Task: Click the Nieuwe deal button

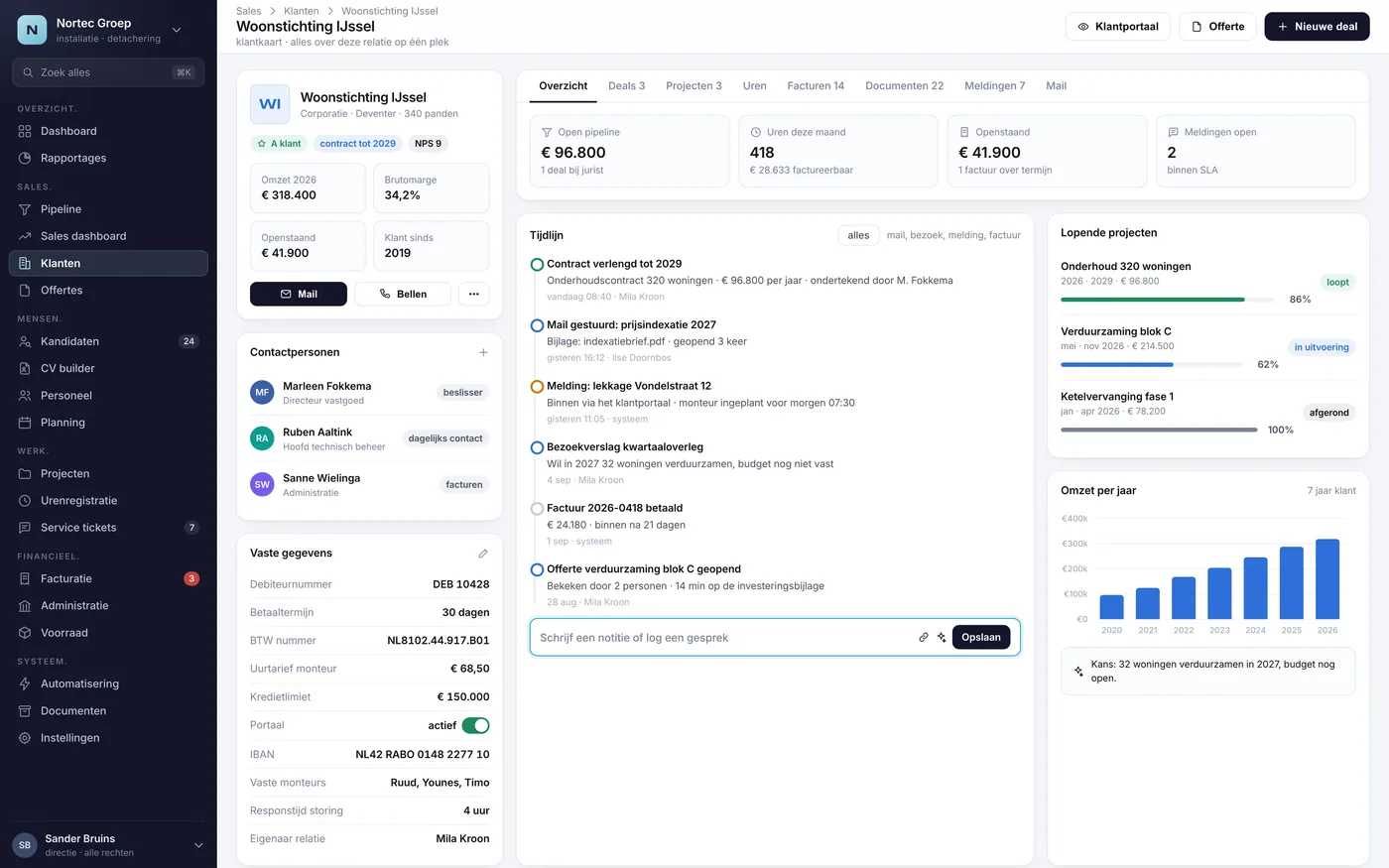Action: point(1317,27)
